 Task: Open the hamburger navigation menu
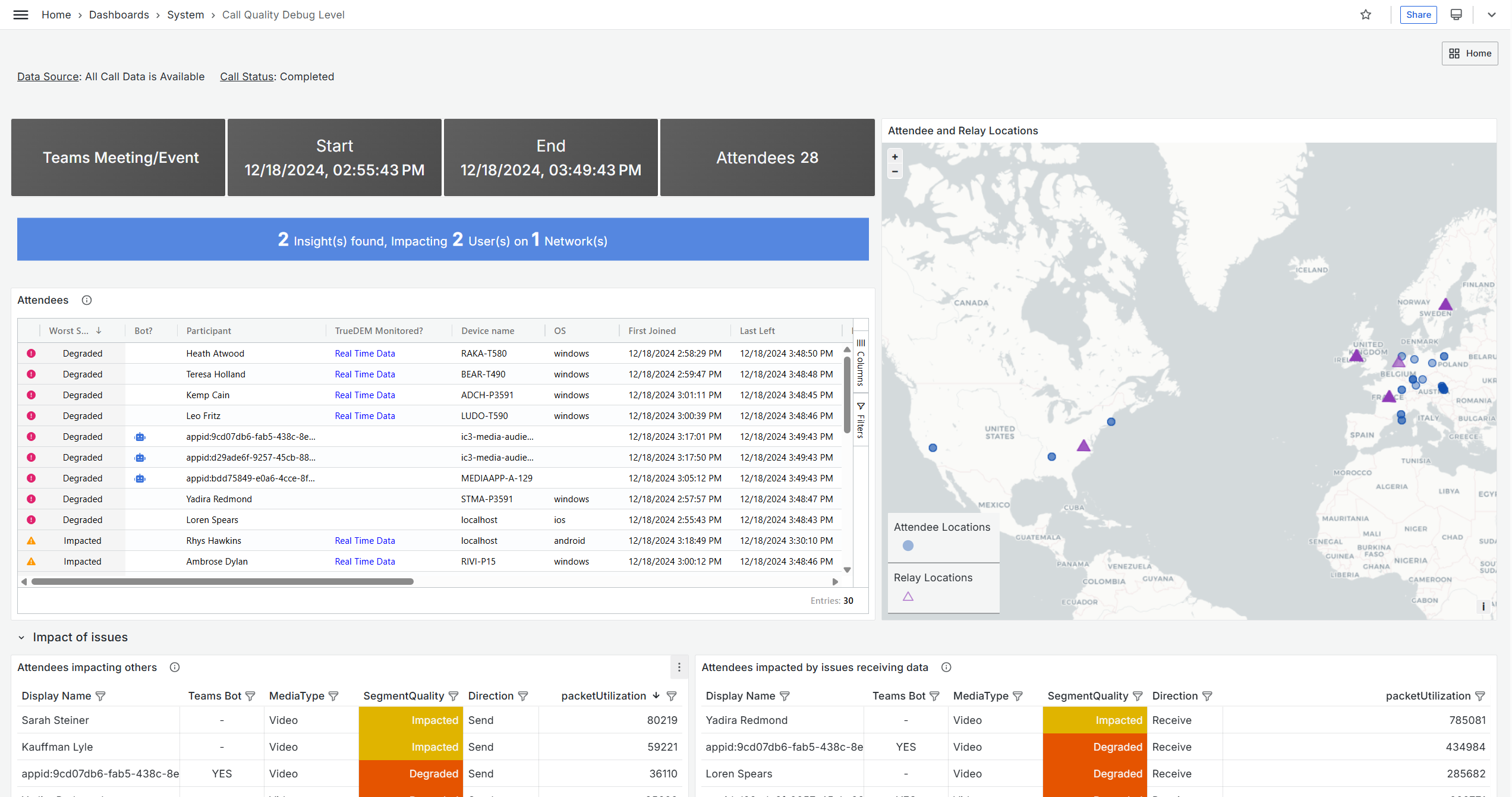21,15
